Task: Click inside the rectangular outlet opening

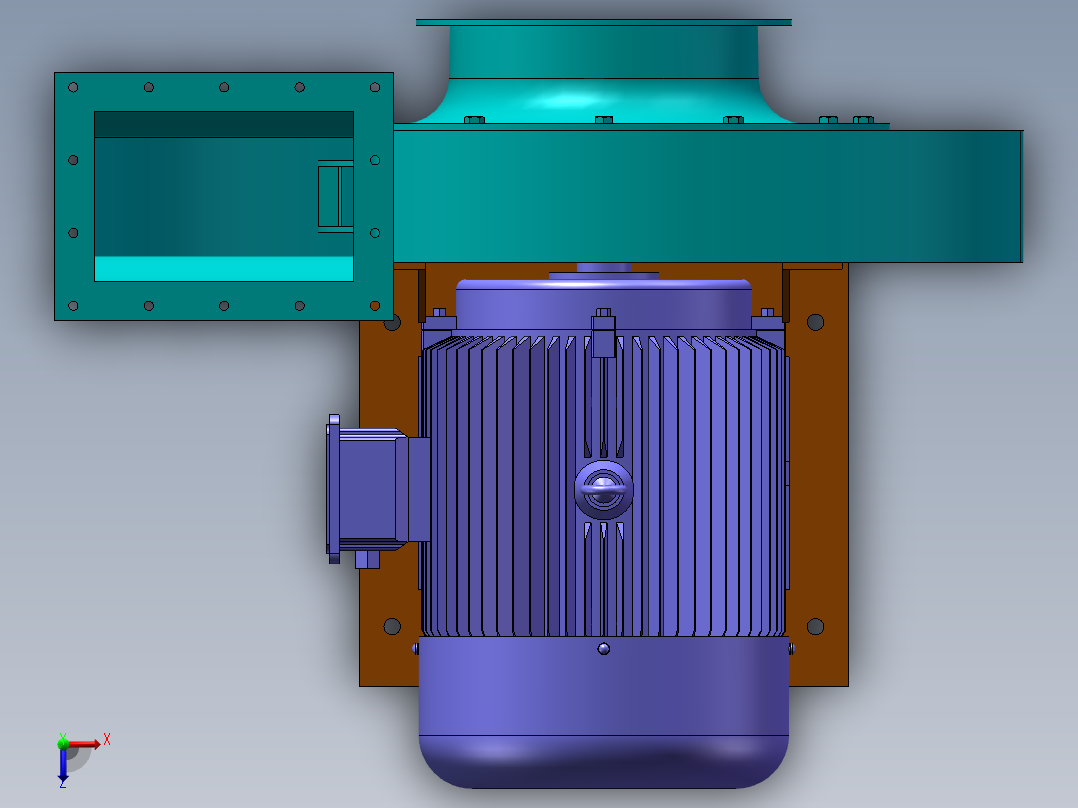Action: pos(206,196)
